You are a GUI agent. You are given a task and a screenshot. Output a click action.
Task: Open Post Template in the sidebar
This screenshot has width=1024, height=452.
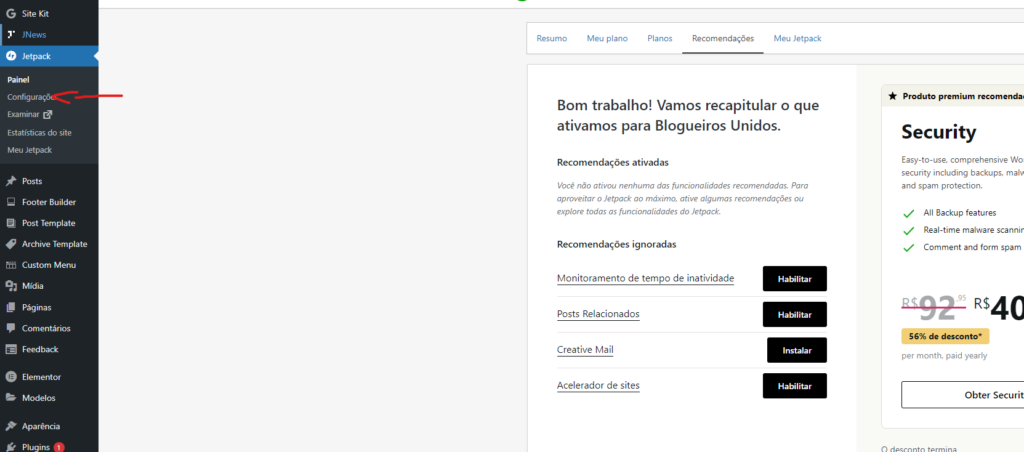(x=49, y=223)
